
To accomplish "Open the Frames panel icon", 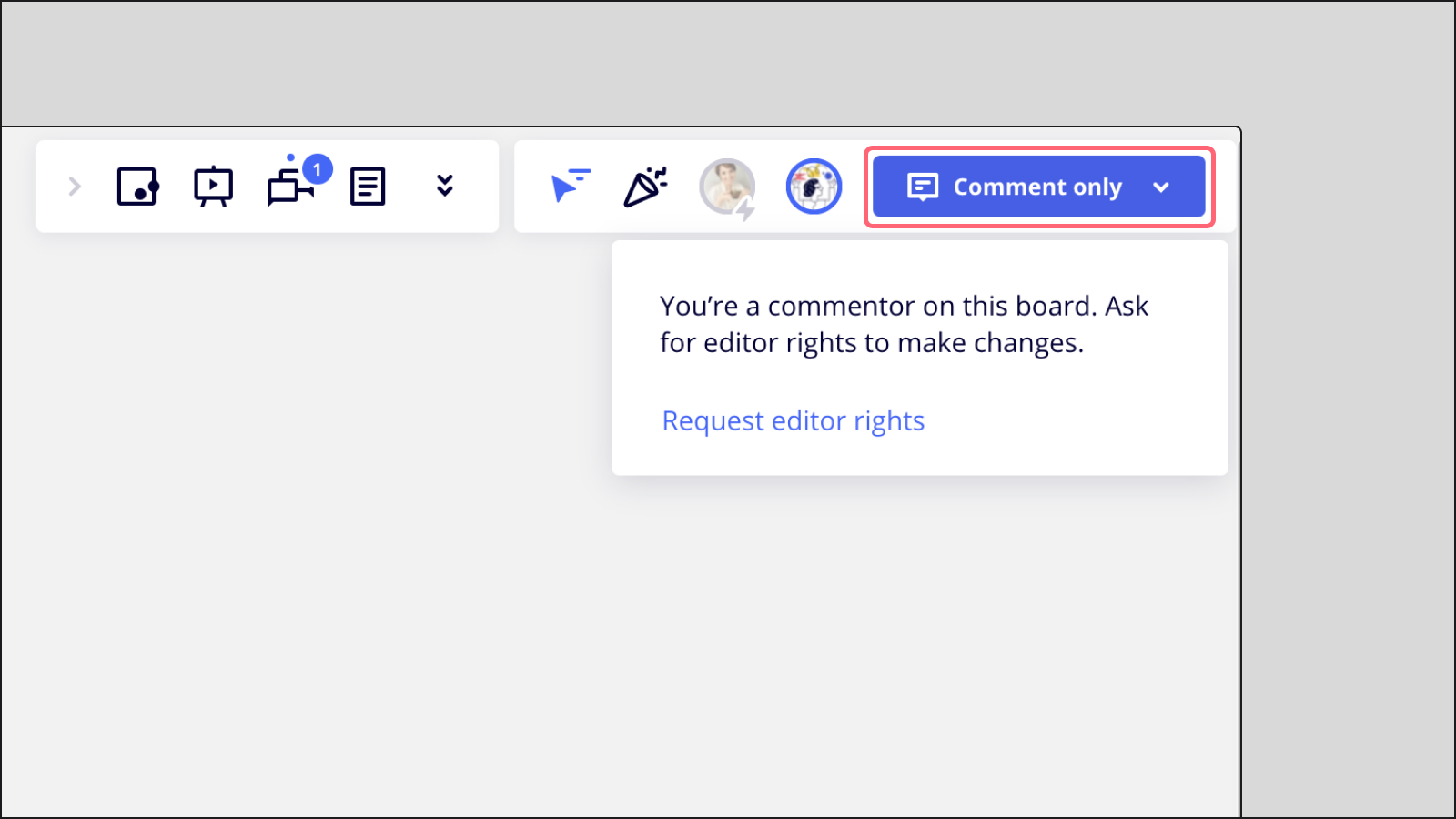I will click(x=137, y=187).
